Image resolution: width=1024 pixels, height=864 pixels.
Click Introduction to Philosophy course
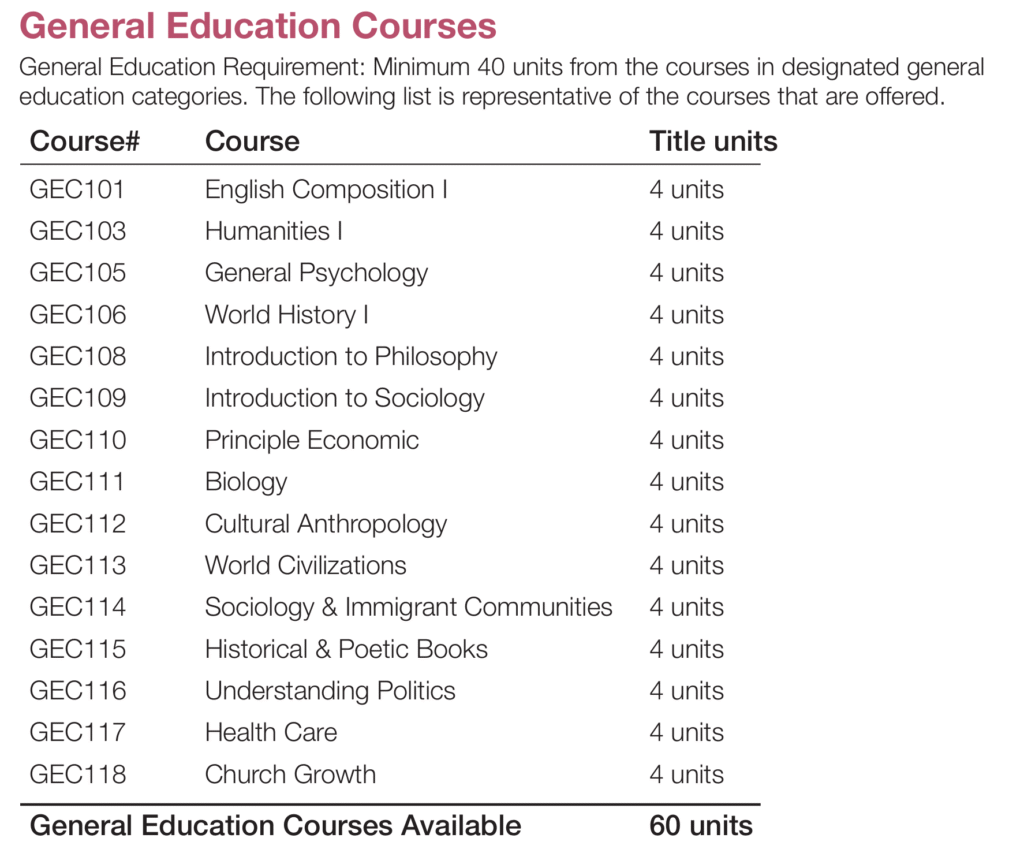point(351,357)
